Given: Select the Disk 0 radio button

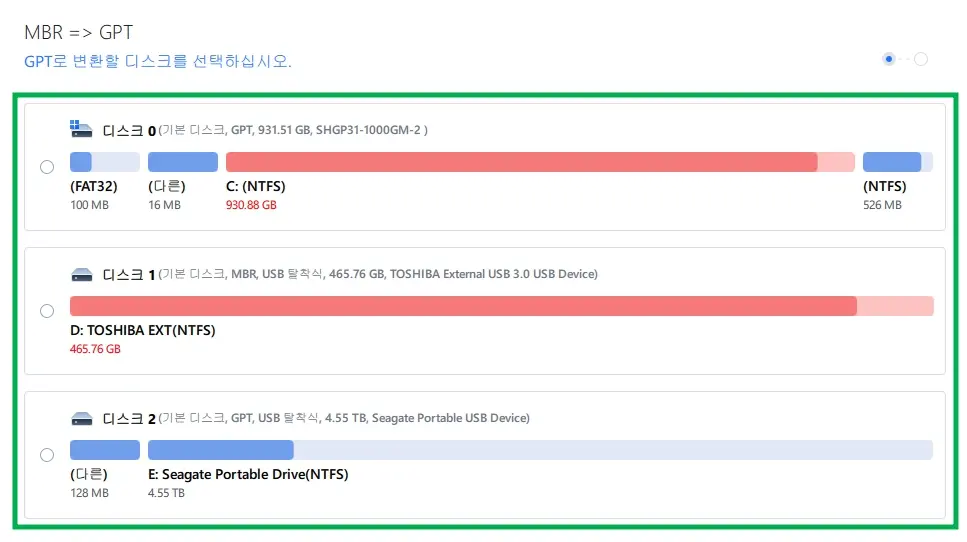Looking at the screenshot, I should tap(47, 167).
